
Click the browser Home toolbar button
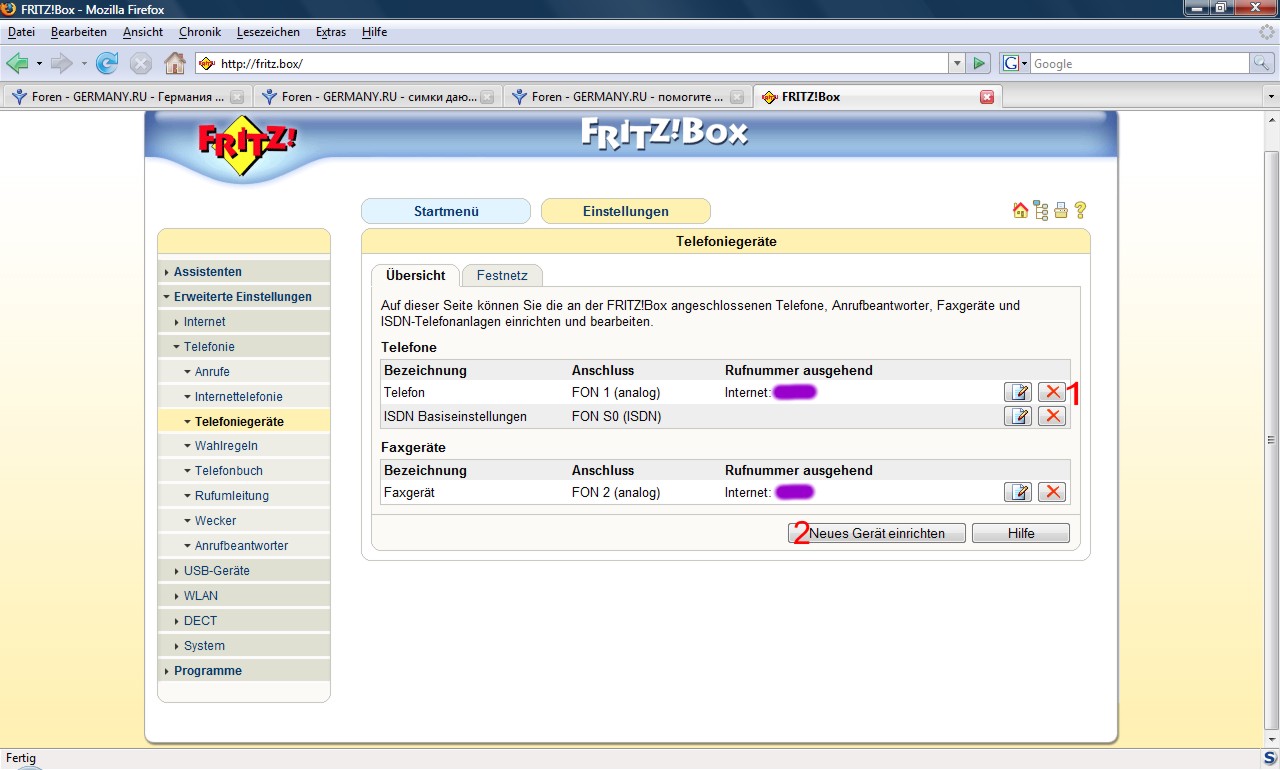175,63
